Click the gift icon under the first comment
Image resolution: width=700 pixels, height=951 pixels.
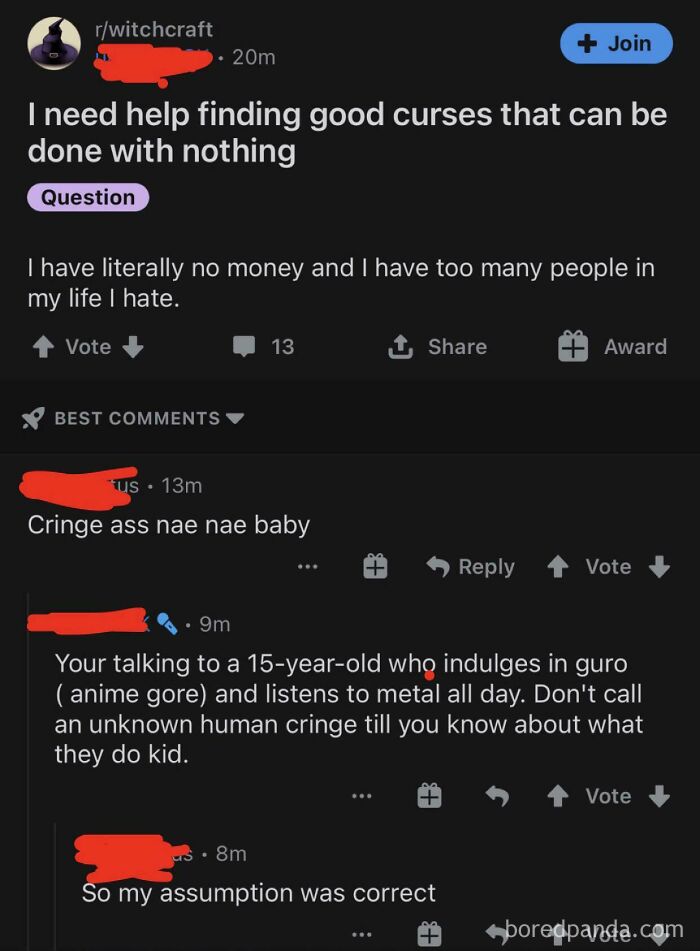pyautogui.click(x=374, y=567)
